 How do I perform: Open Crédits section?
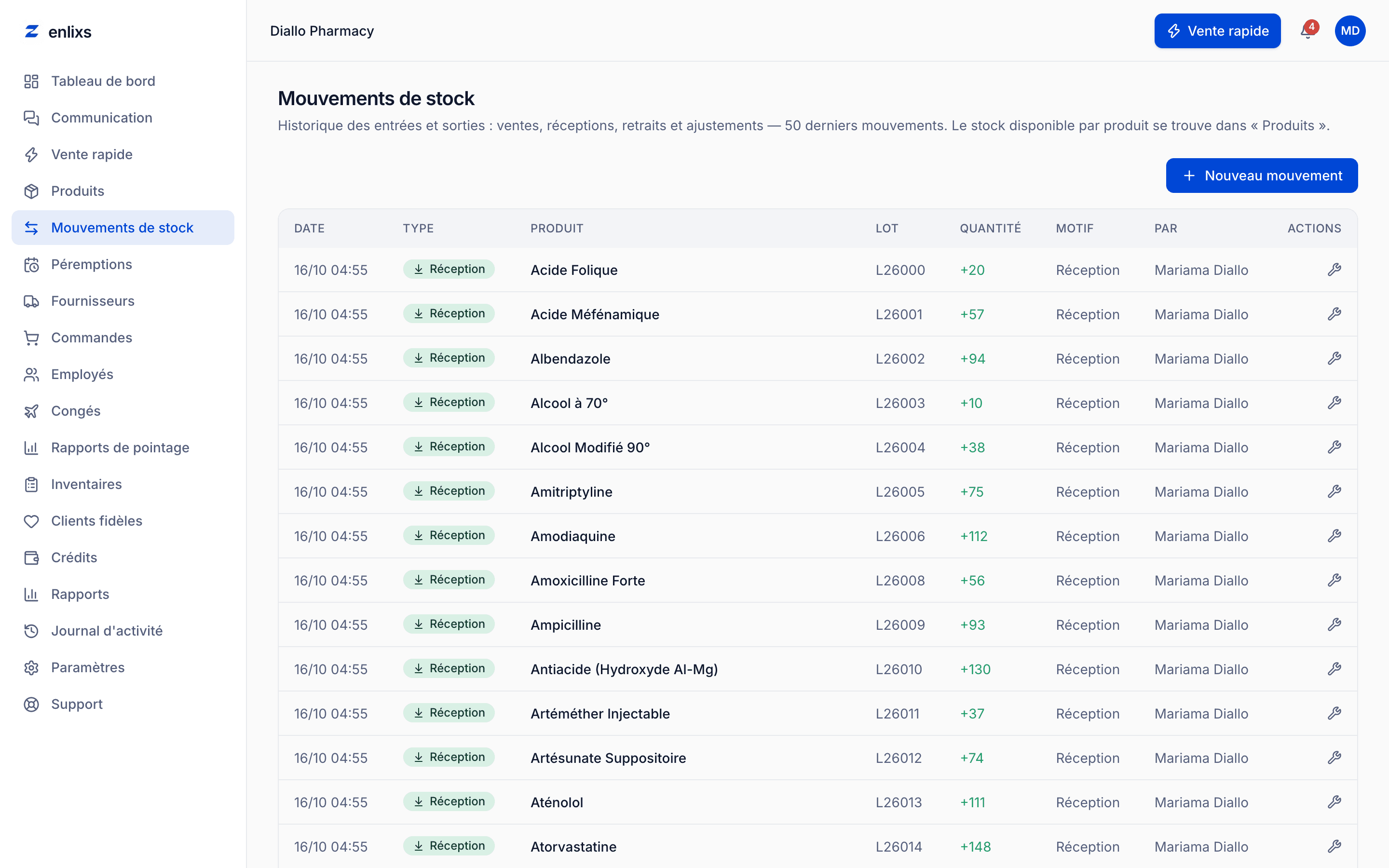click(x=123, y=557)
